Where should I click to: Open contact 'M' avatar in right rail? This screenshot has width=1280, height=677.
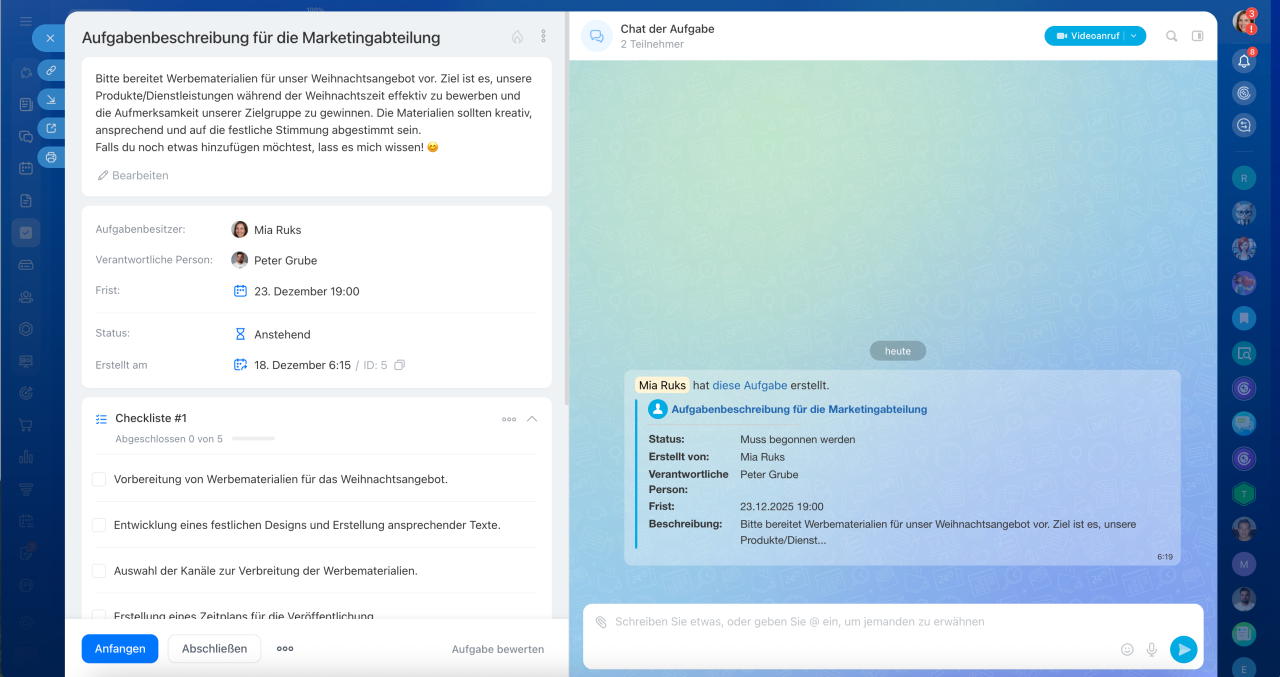[x=1244, y=564]
